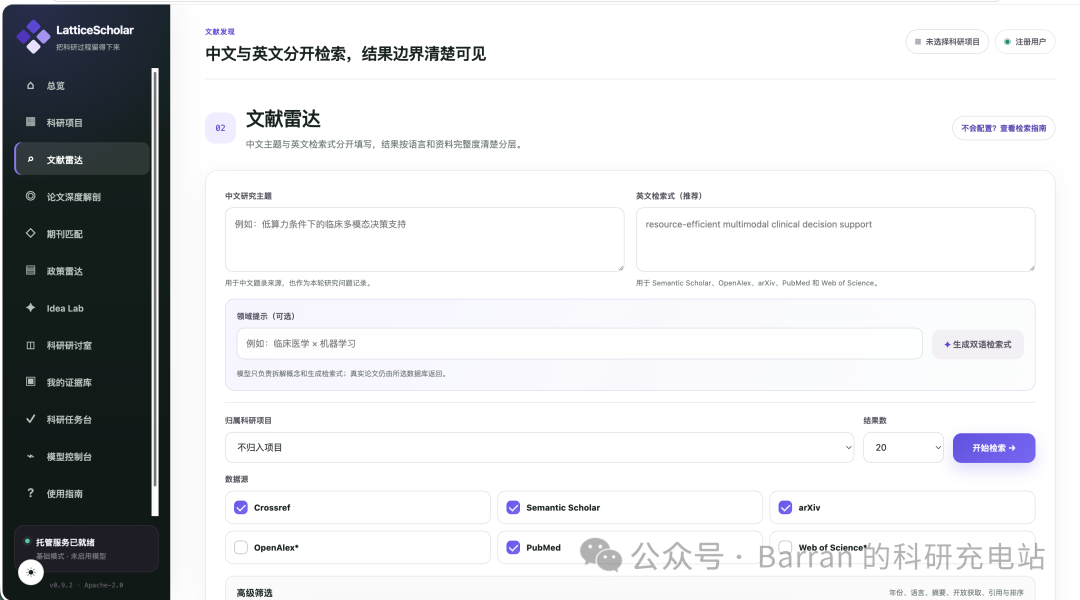The image size is (1080, 600).
Task: Uncheck the arXiv data source
Action: click(x=785, y=508)
